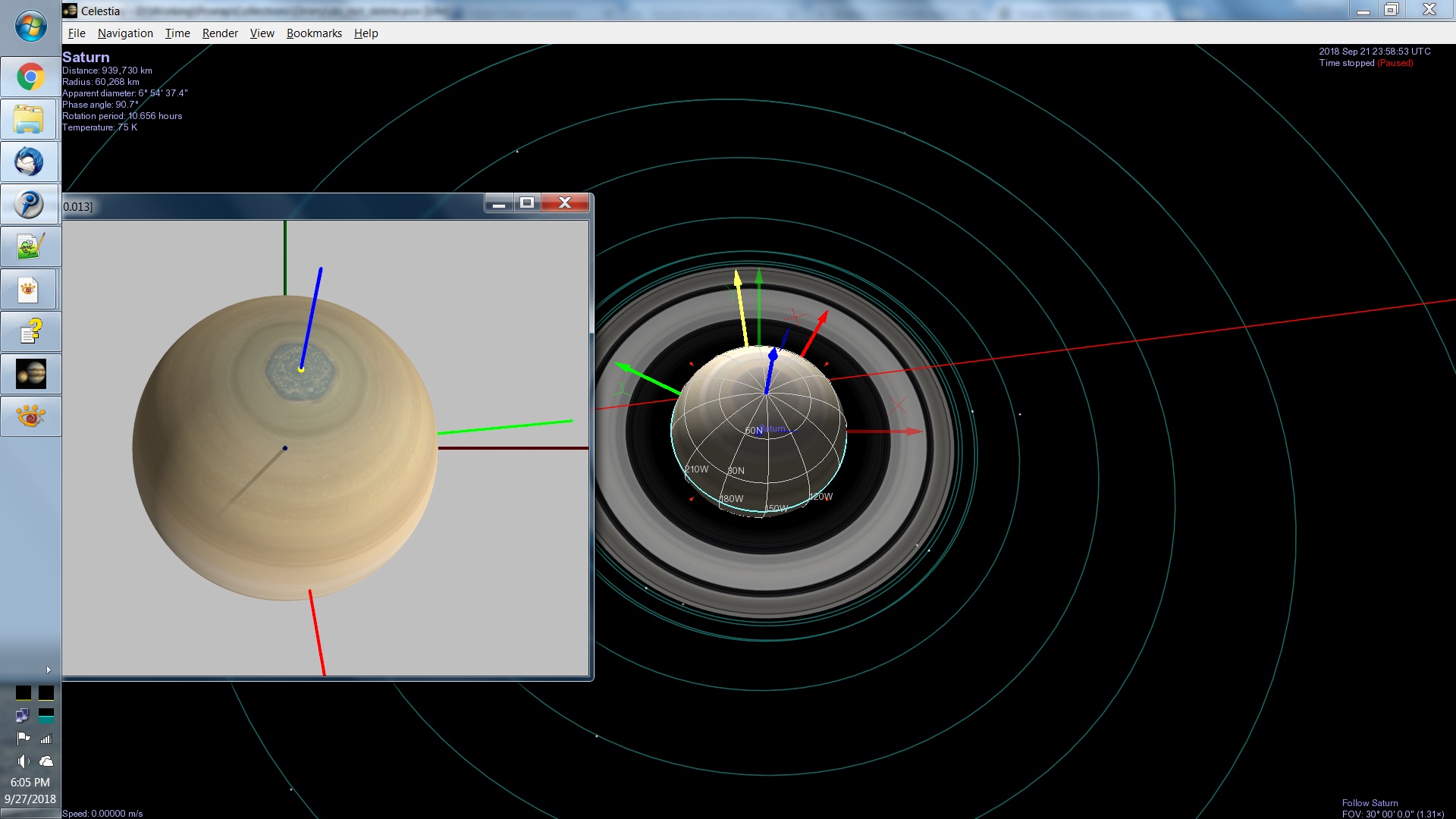Viewport: 1456px width, 819px height.
Task: Click the 'Follow Saturn' status text
Action: (x=1370, y=803)
